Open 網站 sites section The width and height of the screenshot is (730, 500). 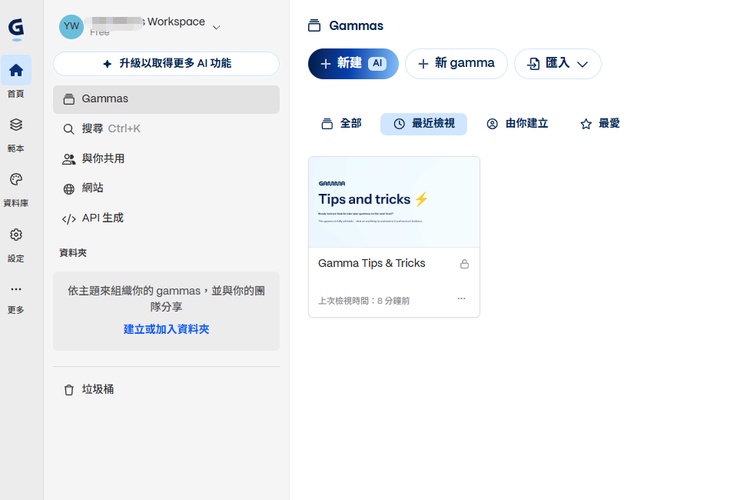pos(166,189)
